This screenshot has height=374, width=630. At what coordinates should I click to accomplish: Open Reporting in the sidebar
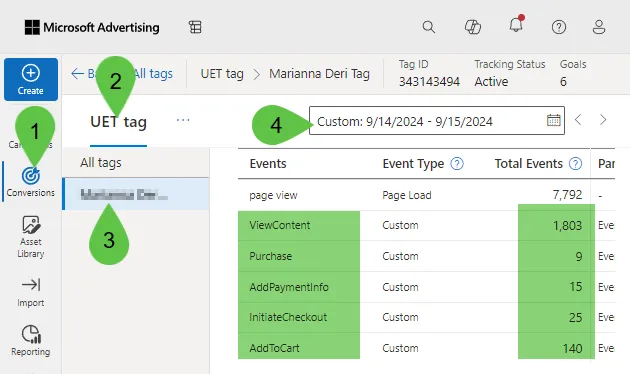(31, 341)
